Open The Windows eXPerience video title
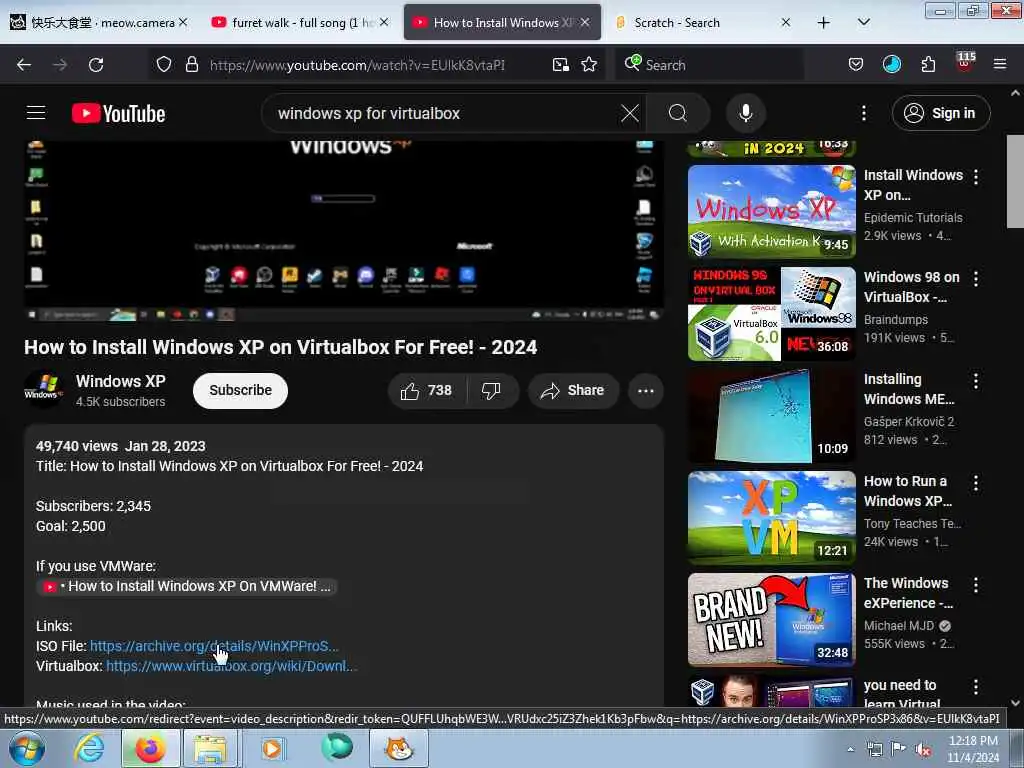Image resolution: width=1024 pixels, height=768 pixels. [908, 593]
